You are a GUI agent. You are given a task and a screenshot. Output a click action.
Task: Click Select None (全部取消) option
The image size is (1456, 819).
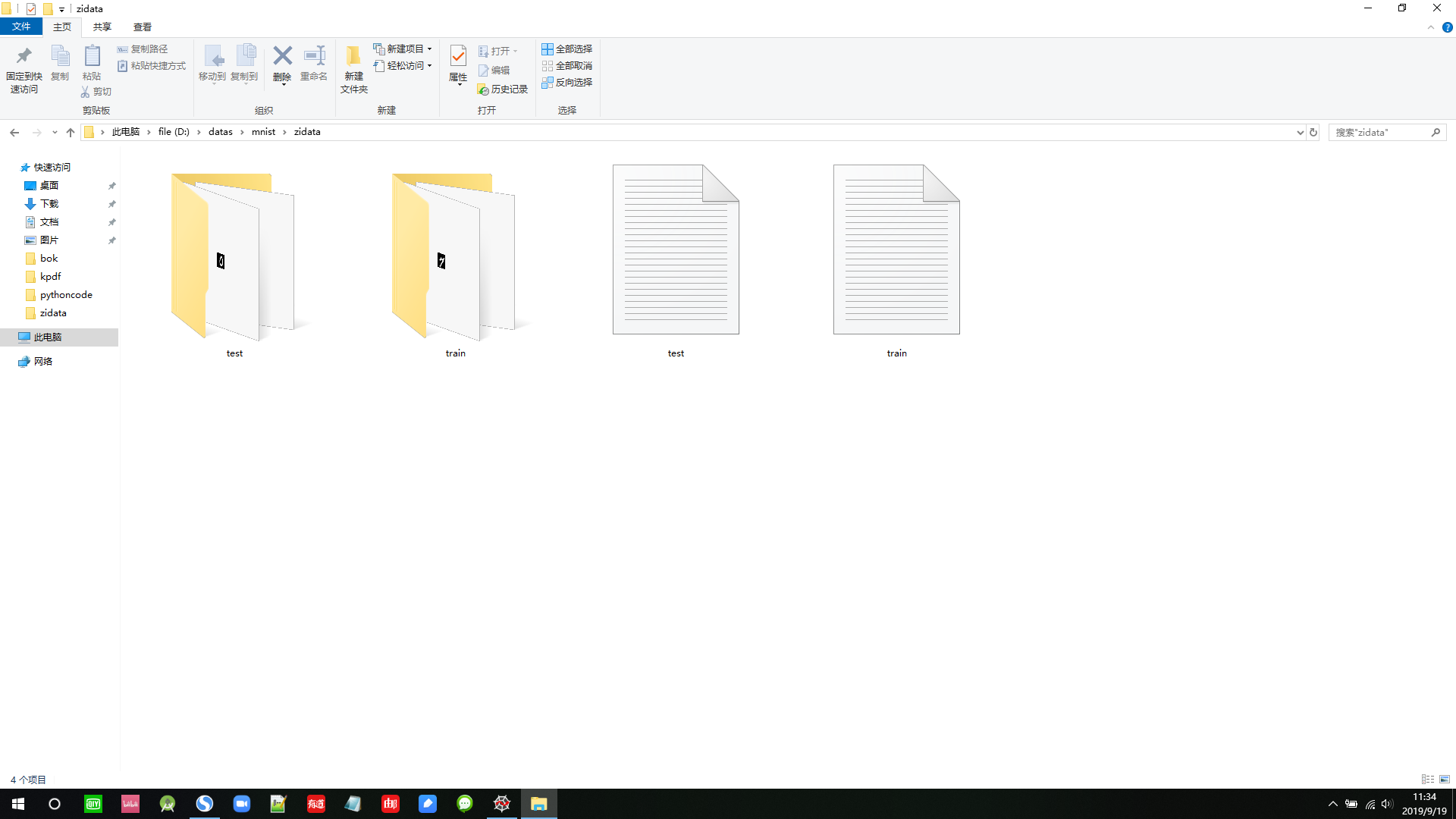(566, 66)
